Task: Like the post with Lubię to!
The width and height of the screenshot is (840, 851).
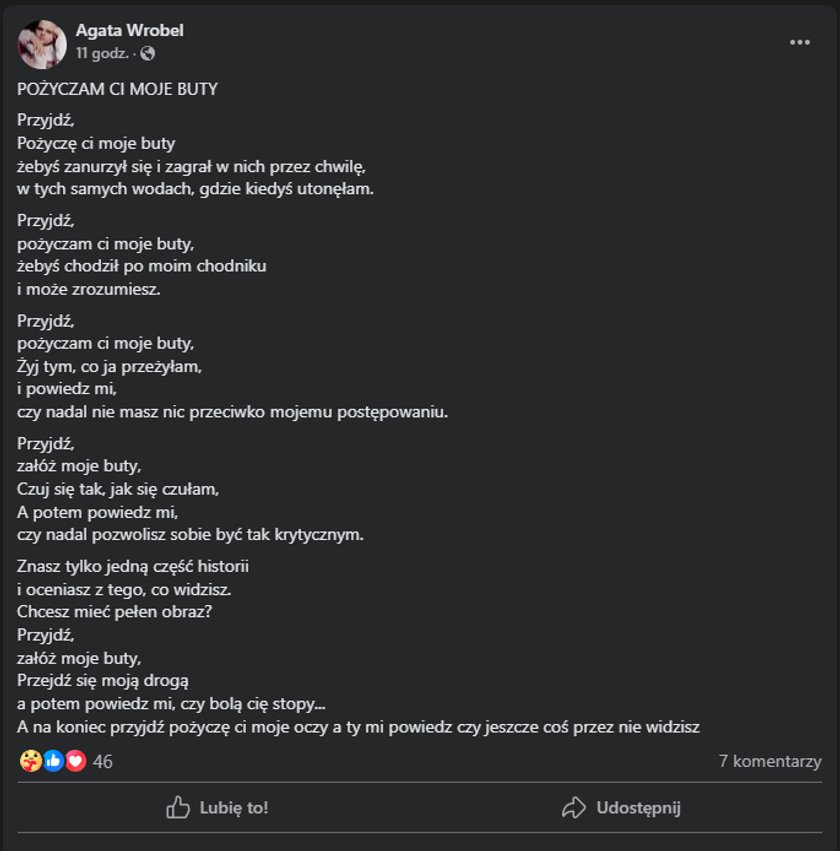Action: (x=217, y=808)
